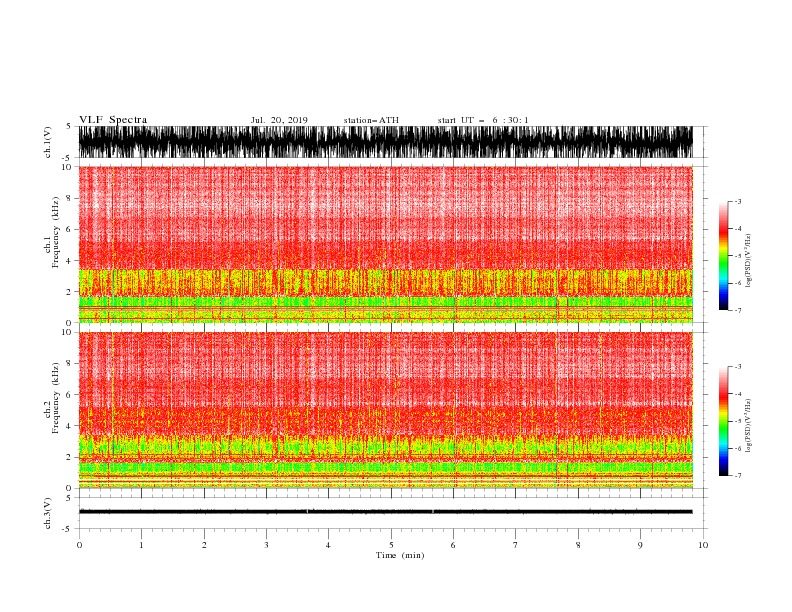This screenshot has height=612, width=792.
Task: Click the "3" tick on the time axis
Action: pyautogui.click(x=266, y=545)
